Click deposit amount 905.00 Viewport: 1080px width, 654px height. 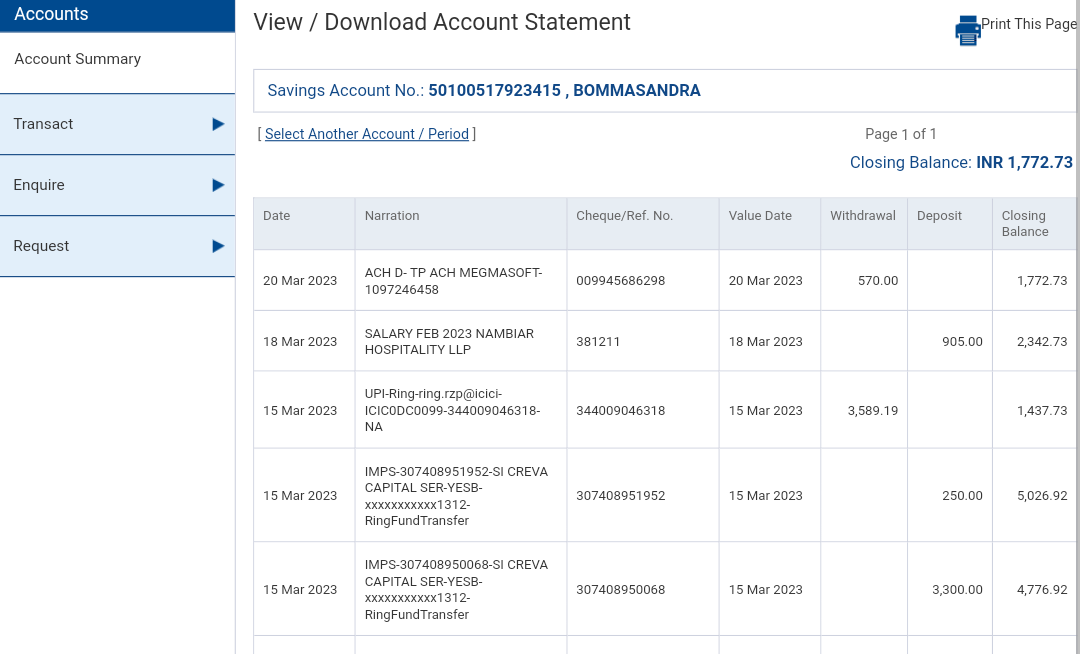[x=962, y=341]
